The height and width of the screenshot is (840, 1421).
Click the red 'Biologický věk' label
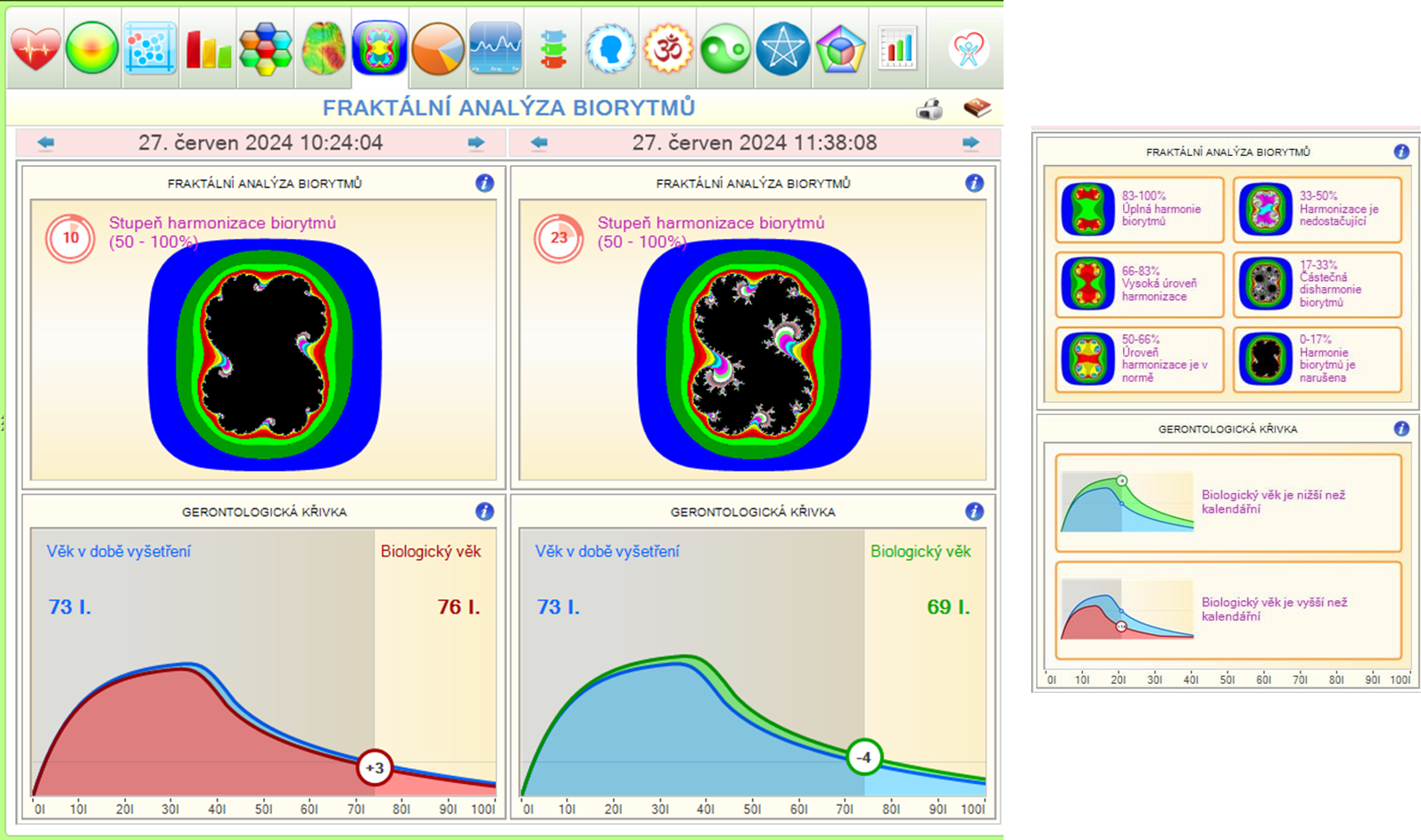tap(431, 551)
